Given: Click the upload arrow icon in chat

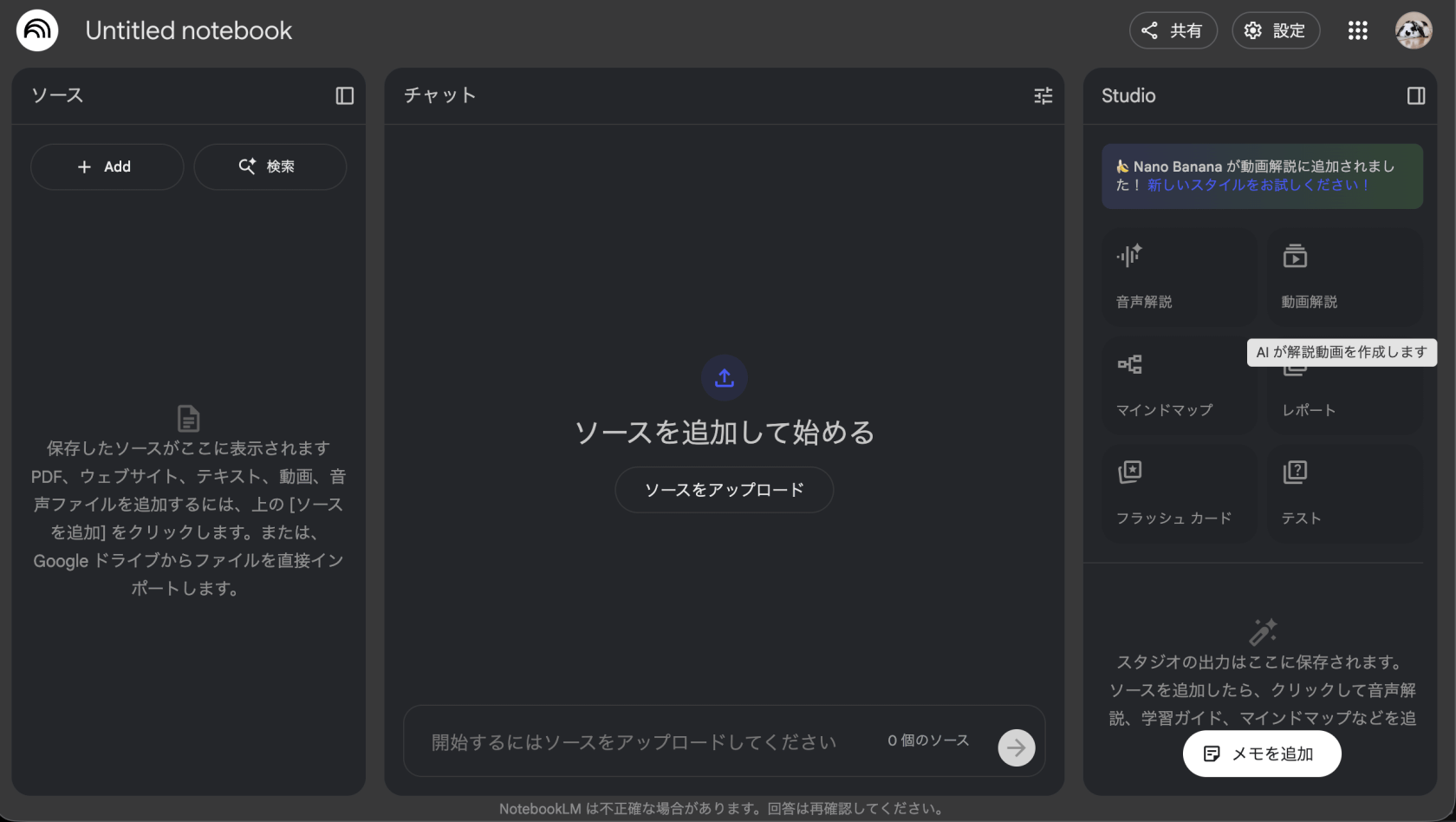Looking at the screenshot, I should tap(724, 378).
